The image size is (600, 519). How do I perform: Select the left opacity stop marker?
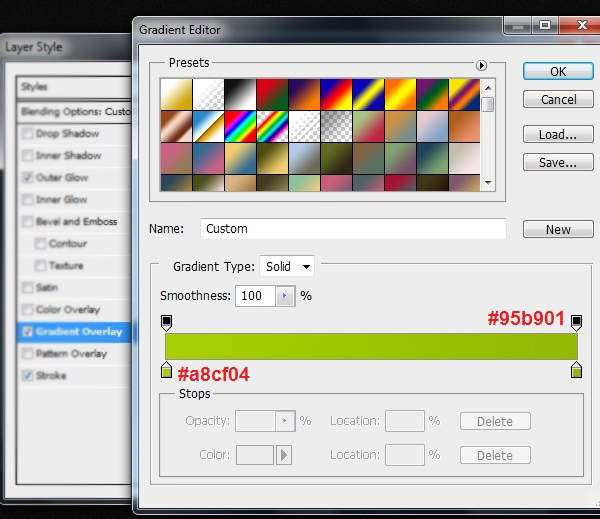(167, 322)
